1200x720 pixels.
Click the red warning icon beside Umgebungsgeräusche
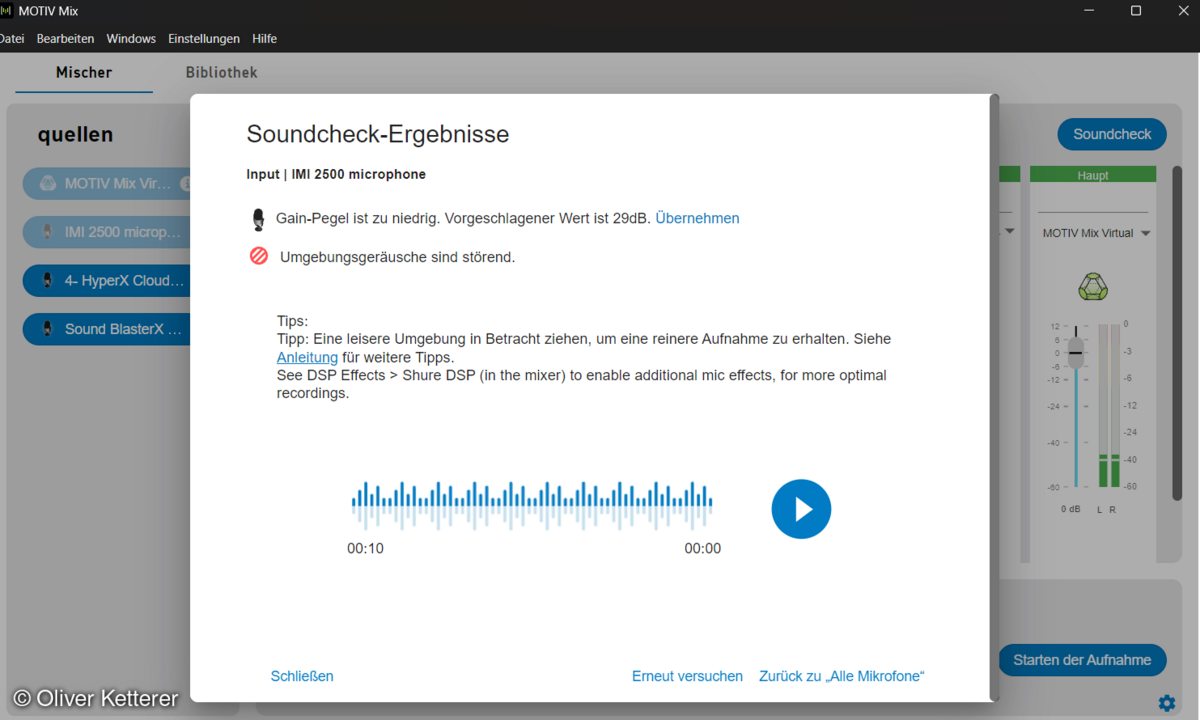pos(259,257)
